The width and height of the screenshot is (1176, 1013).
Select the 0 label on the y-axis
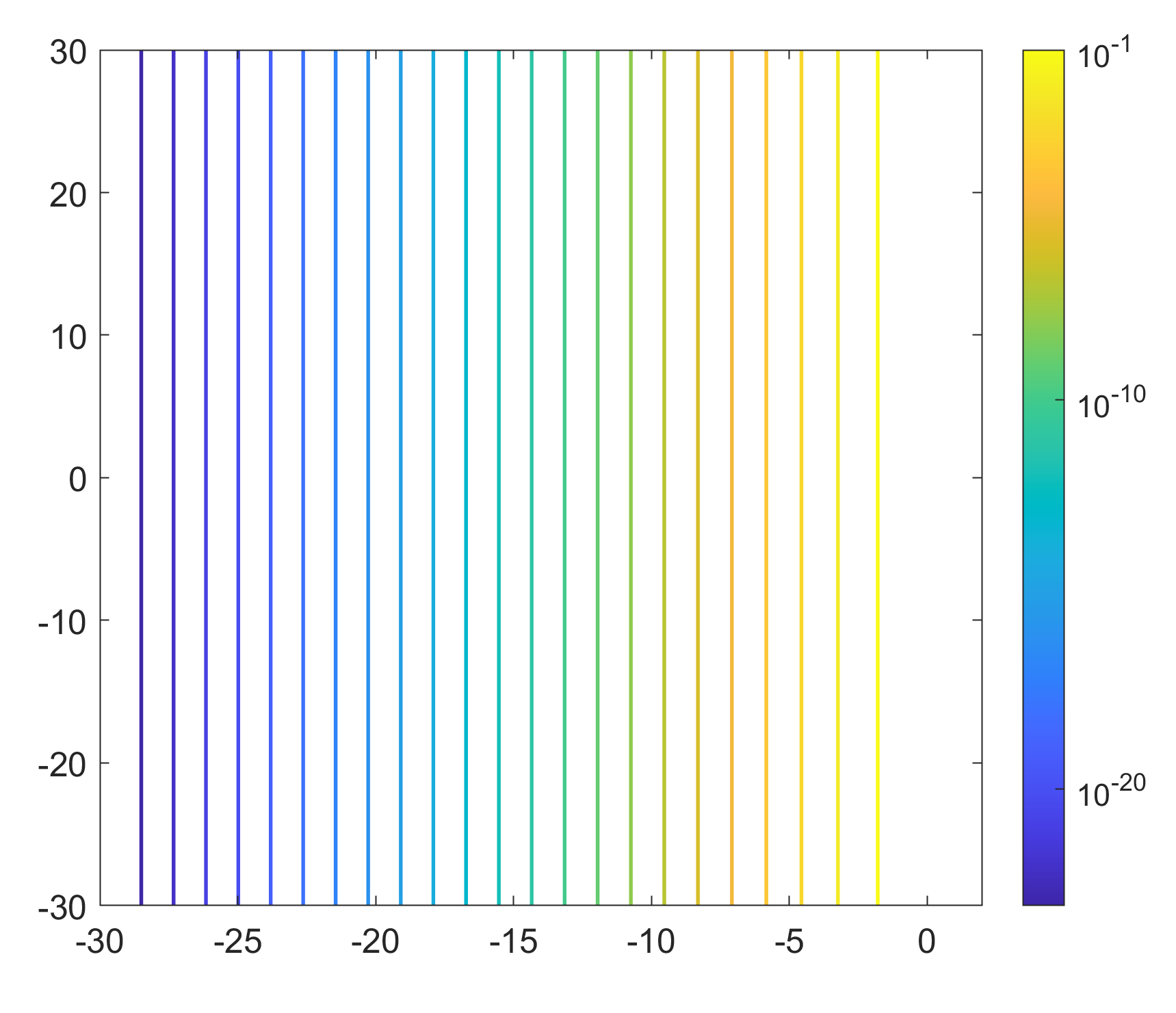78,480
